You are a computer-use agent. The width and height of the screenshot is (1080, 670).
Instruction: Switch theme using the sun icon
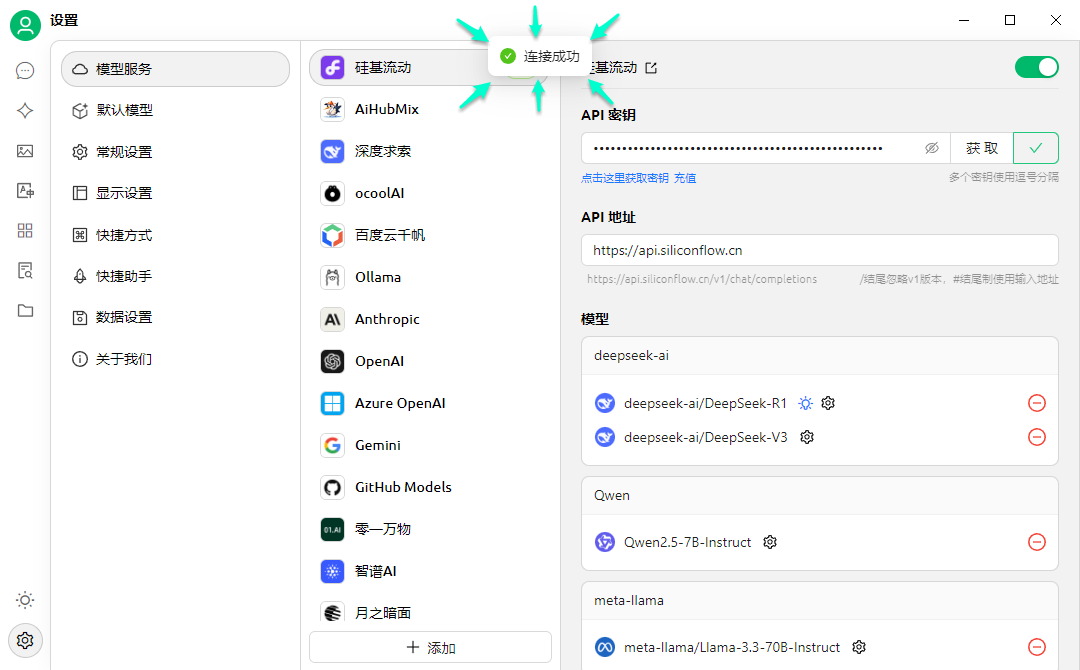coord(25,600)
